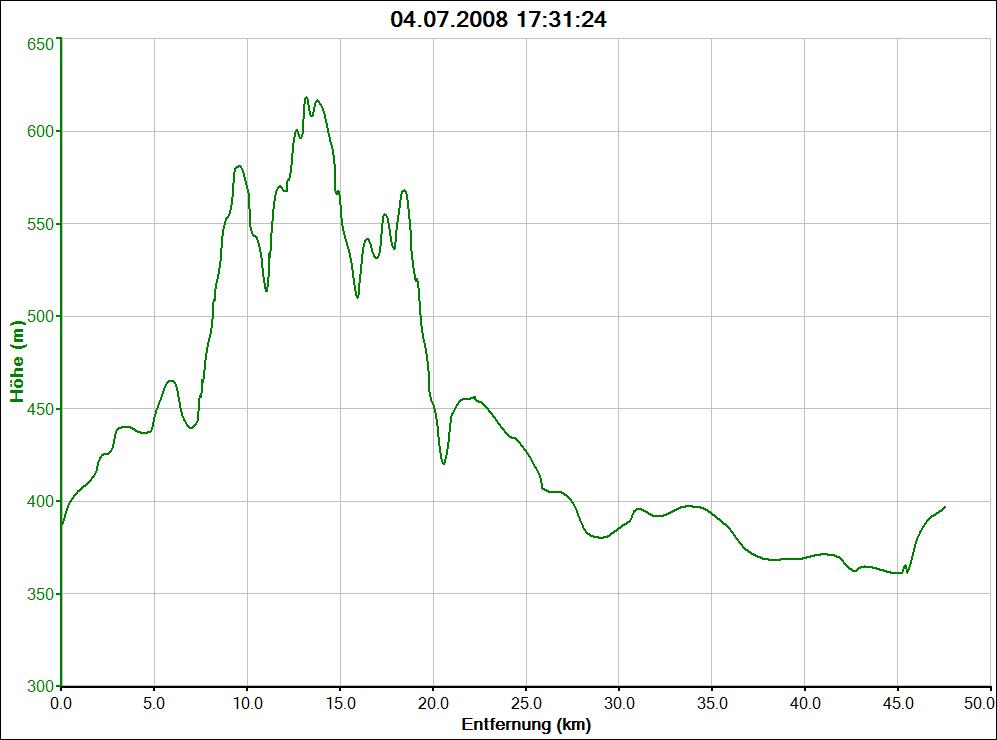997x740 pixels.
Task: Click the 400 height axis tick label
Action: tap(40, 501)
